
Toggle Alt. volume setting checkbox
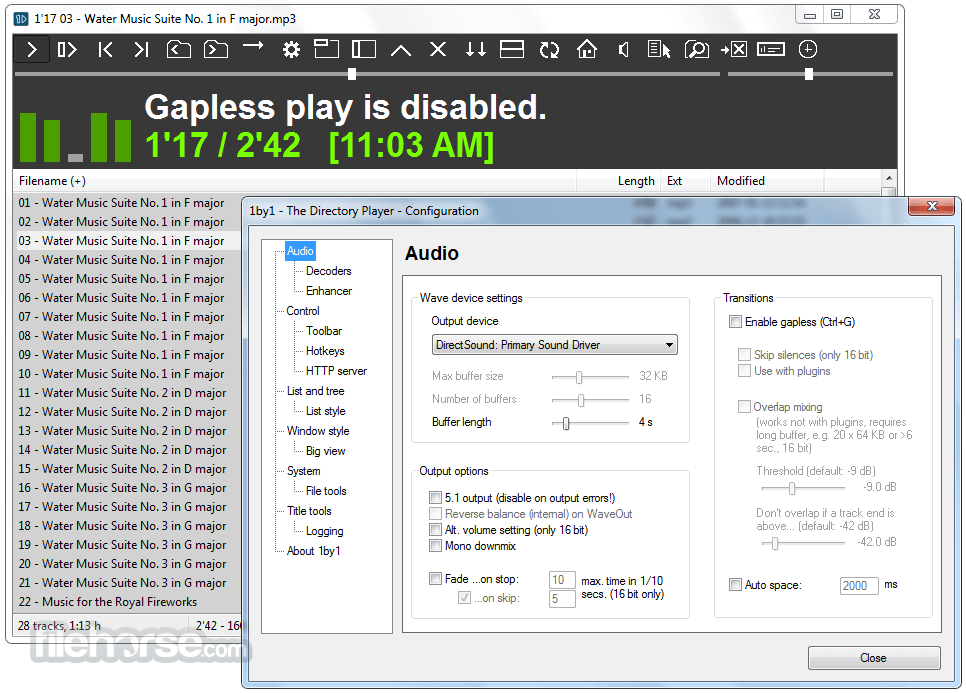436,530
